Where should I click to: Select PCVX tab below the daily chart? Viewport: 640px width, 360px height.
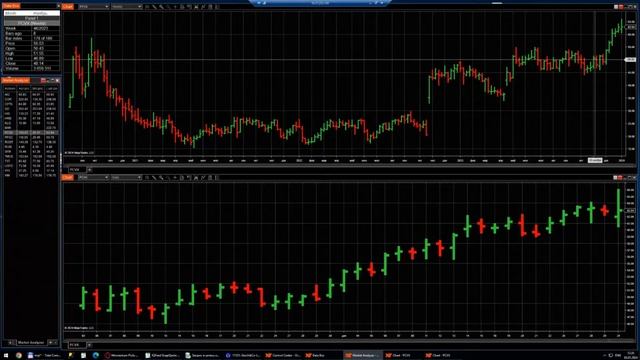[x=77, y=345]
